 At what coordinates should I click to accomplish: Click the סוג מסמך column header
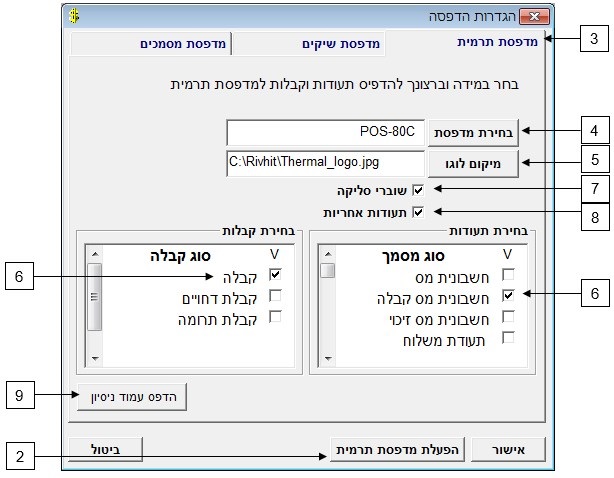pyautogui.click(x=413, y=256)
